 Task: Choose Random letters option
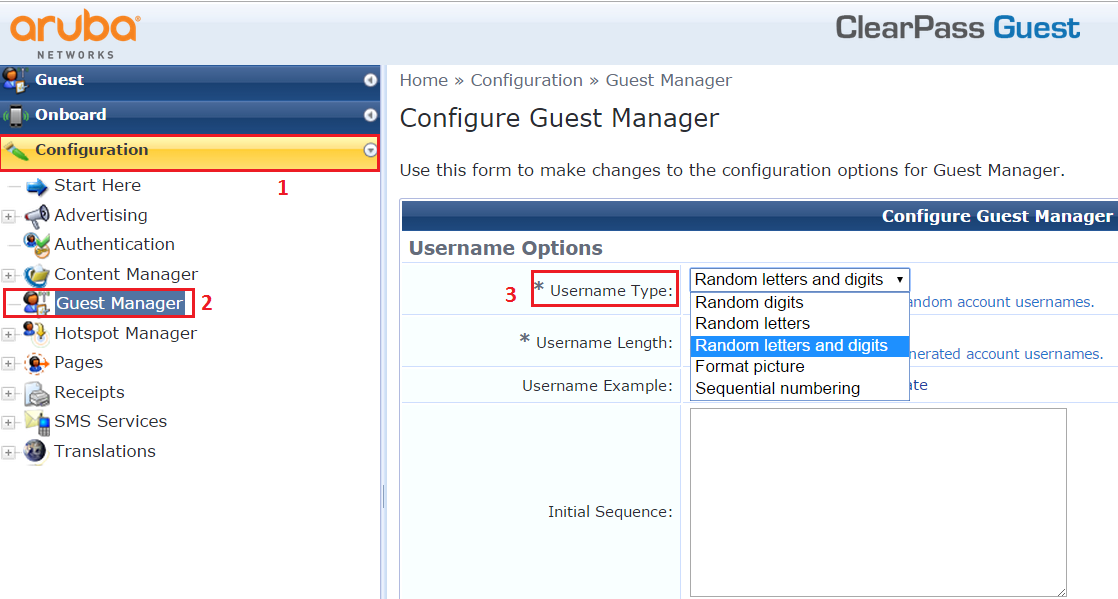799,324
